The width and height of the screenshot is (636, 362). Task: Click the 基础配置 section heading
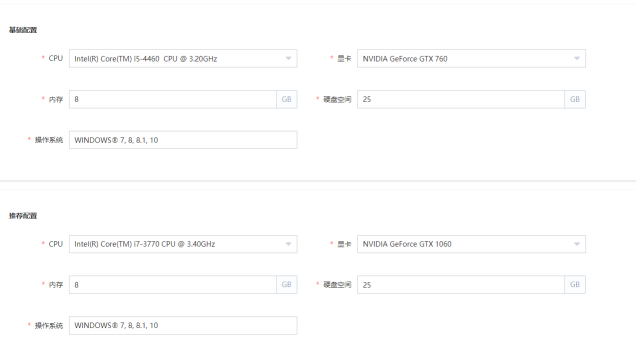point(23,30)
